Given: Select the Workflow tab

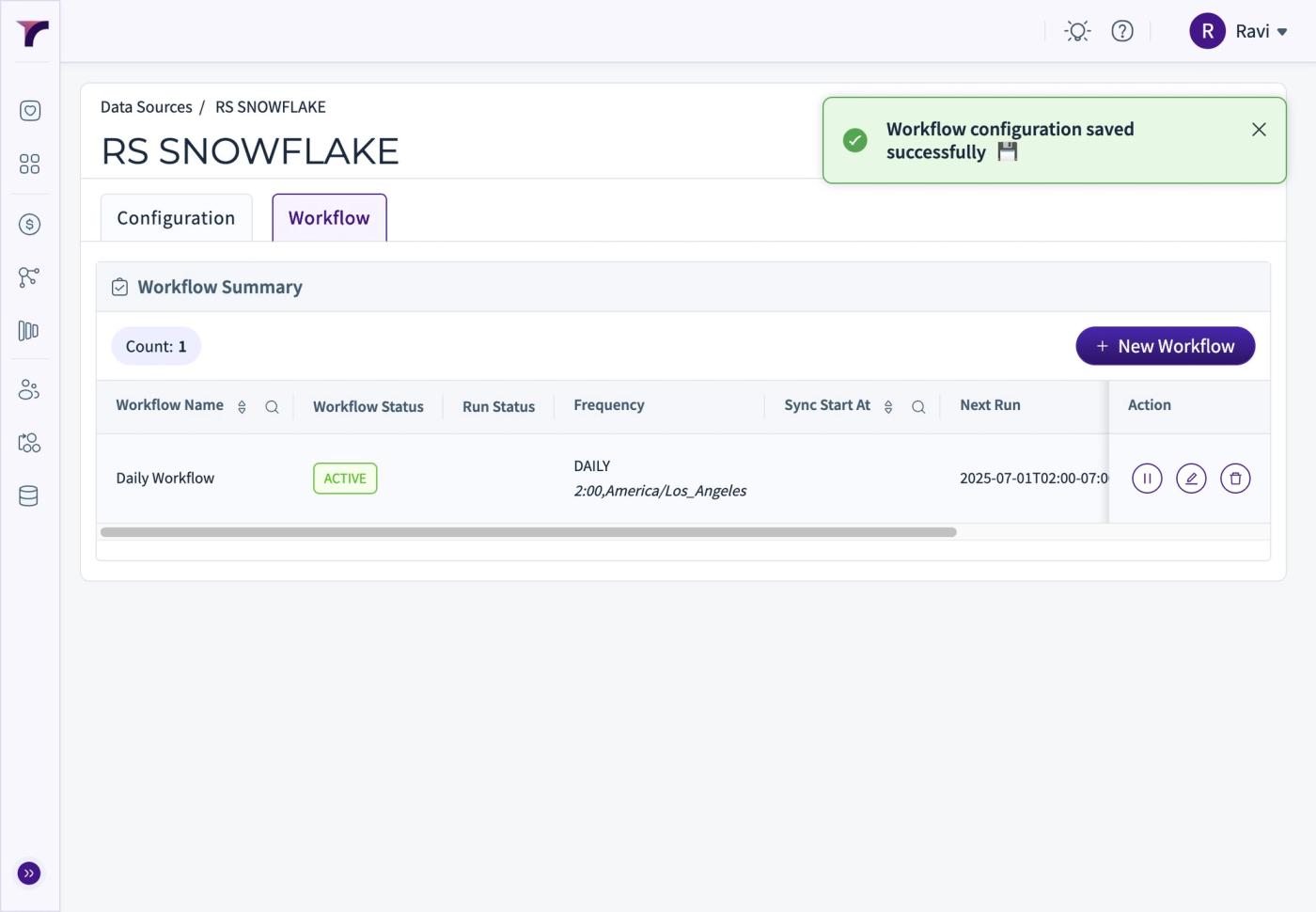Looking at the screenshot, I should 329,218.
